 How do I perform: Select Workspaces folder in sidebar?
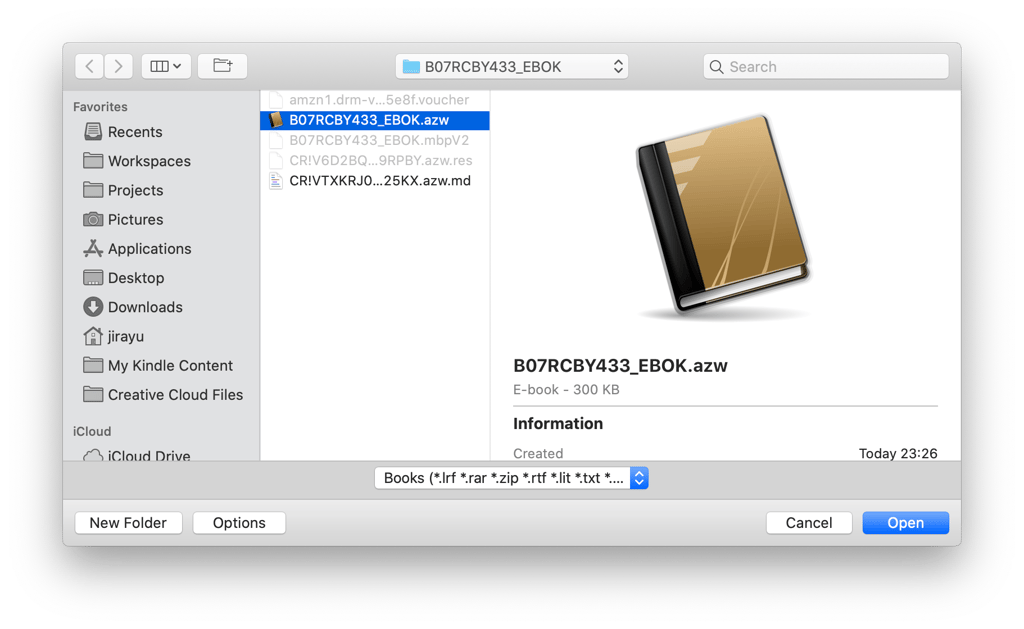[148, 161]
